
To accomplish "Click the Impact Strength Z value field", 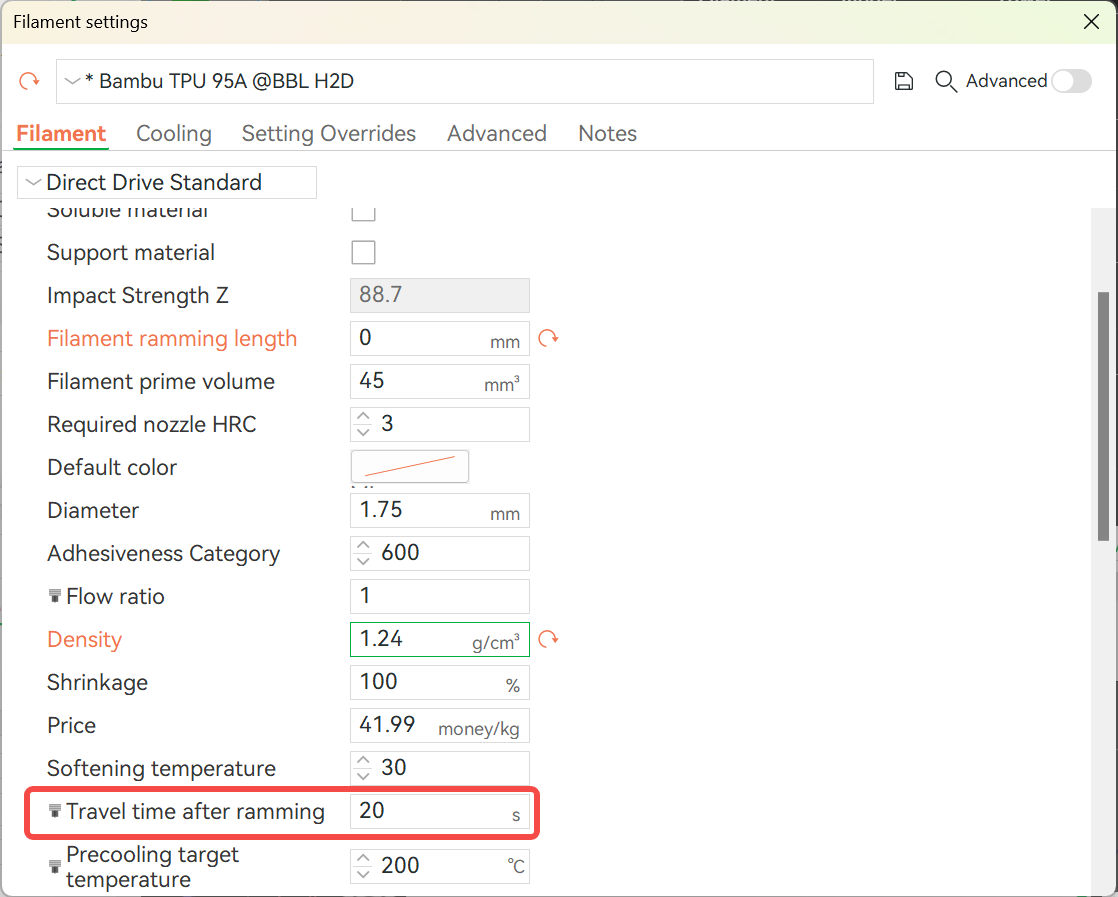I will [440, 295].
